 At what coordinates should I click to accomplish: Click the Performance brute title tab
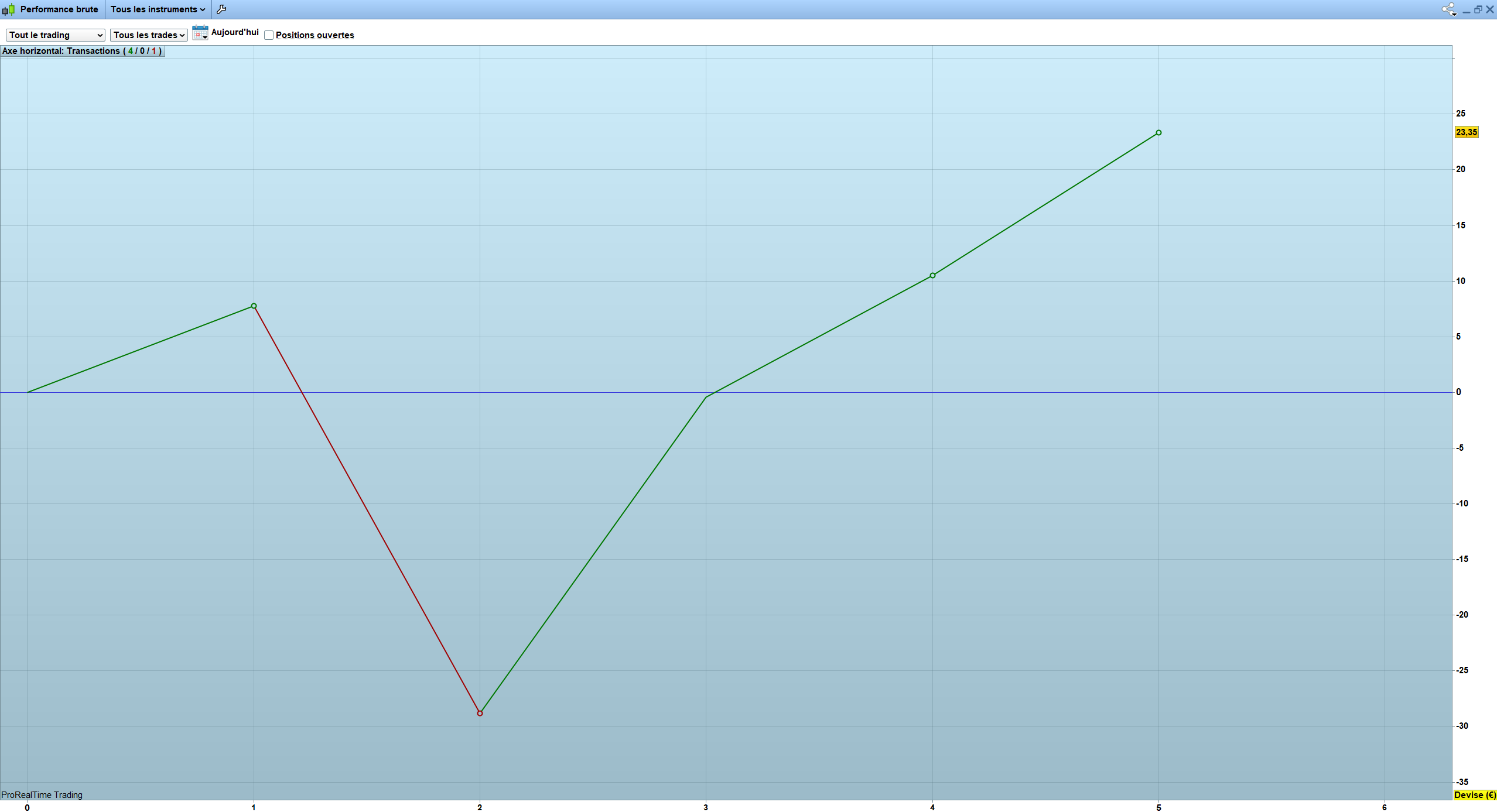[59, 9]
